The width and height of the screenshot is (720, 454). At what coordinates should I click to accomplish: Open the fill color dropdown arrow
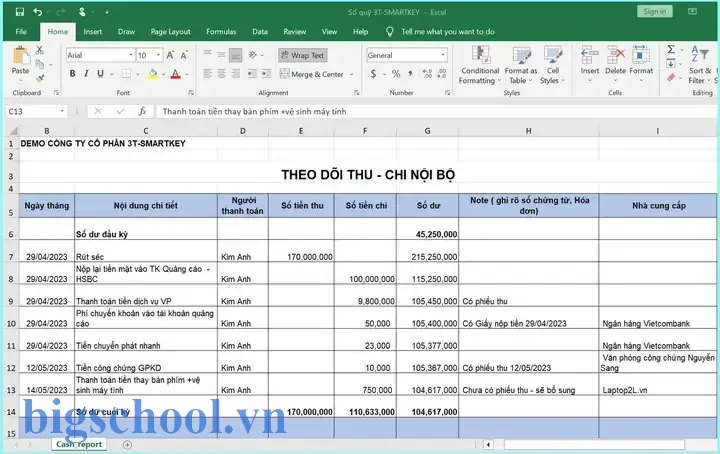[163, 74]
